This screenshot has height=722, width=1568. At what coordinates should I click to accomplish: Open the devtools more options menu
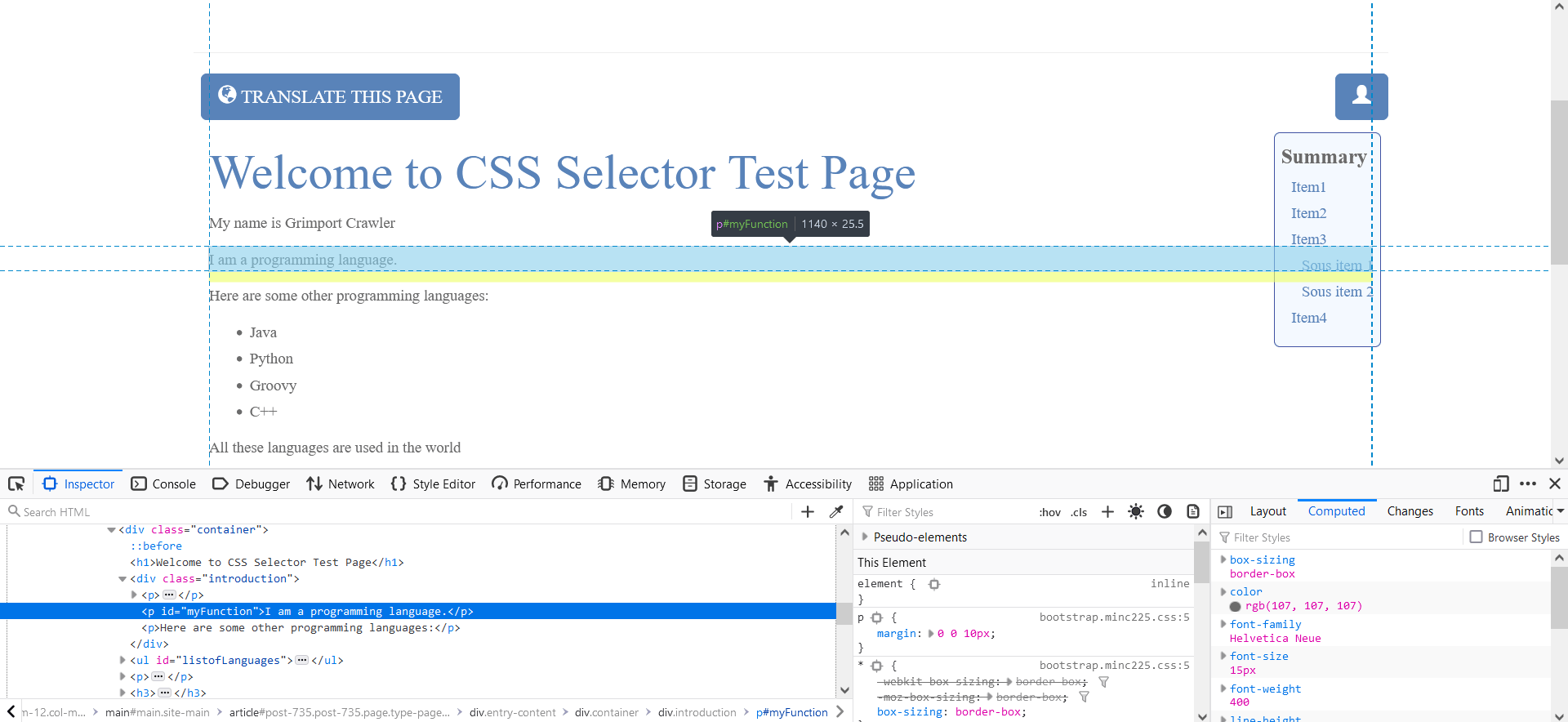[x=1528, y=484]
